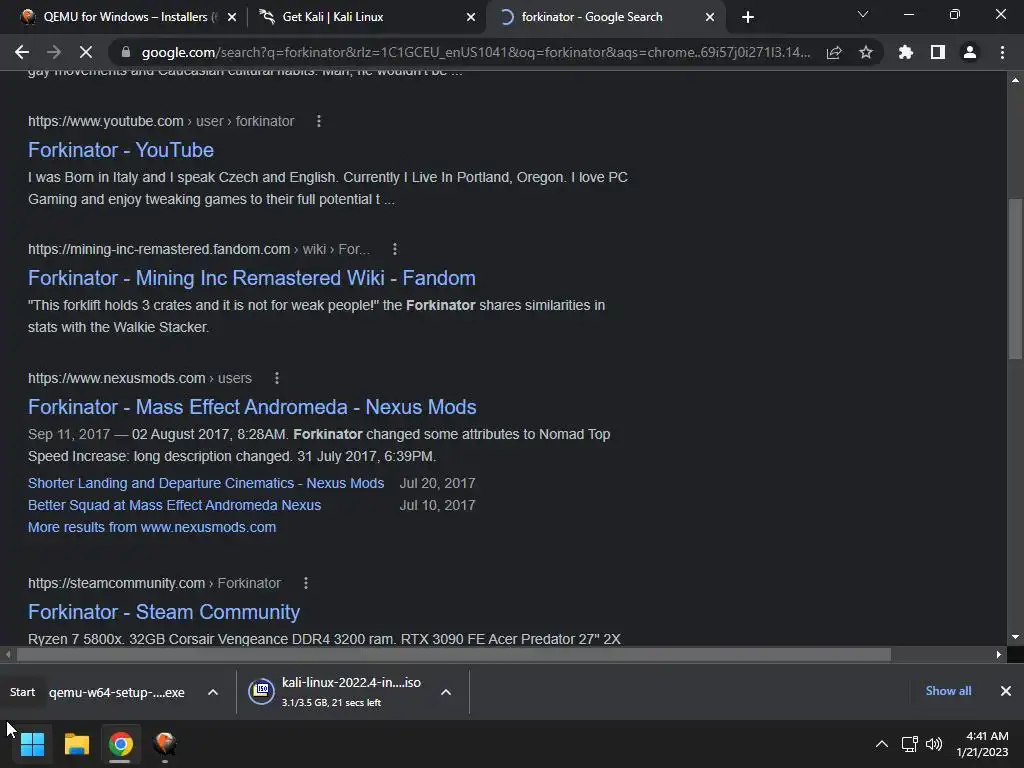Open the side panel icon
Screen dimensions: 1024x768
pyautogui.click(x=938, y=52)
